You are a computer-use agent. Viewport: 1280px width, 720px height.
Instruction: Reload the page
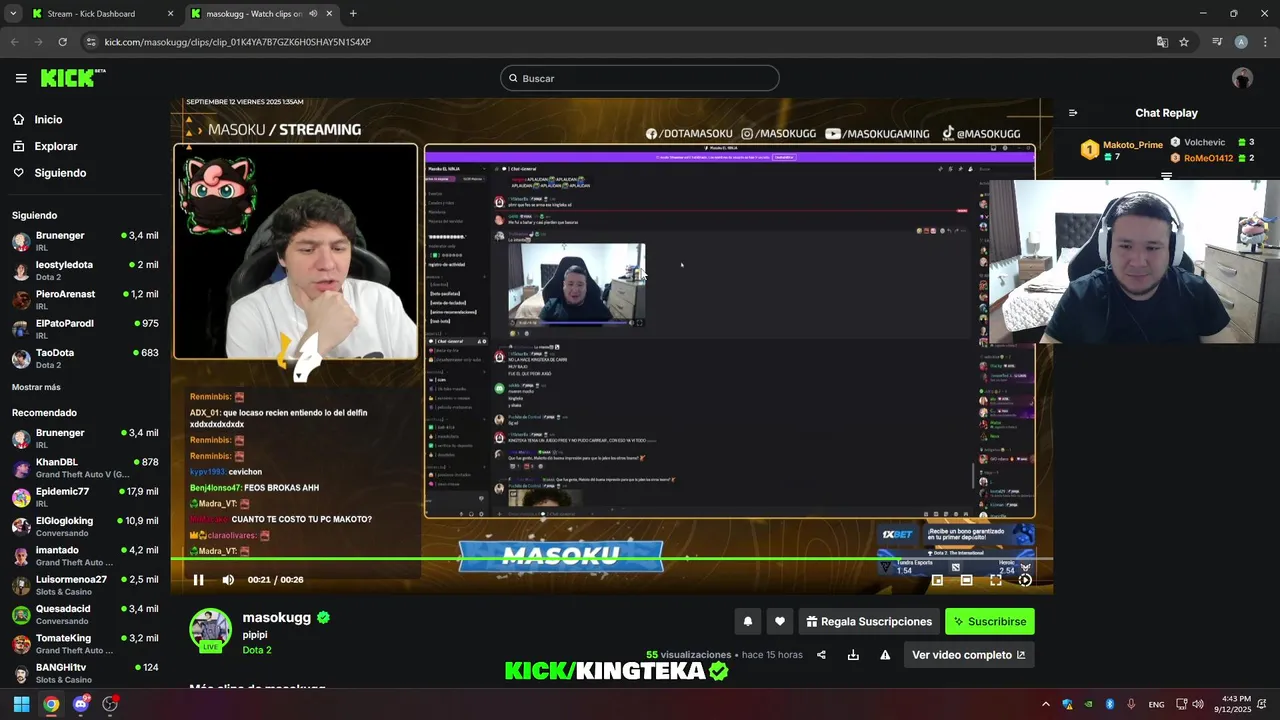coord(62,42)
